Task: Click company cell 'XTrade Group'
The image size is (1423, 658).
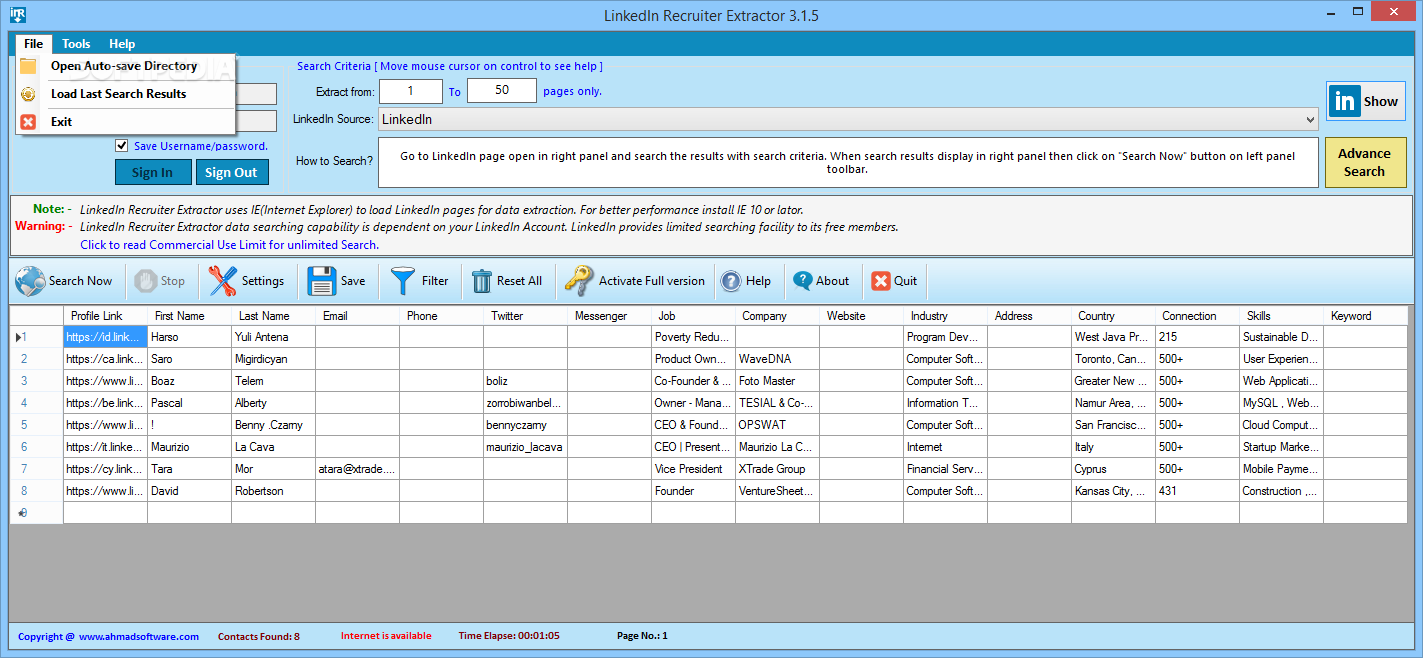Action: pyautogui.click(x=778, y=469)
